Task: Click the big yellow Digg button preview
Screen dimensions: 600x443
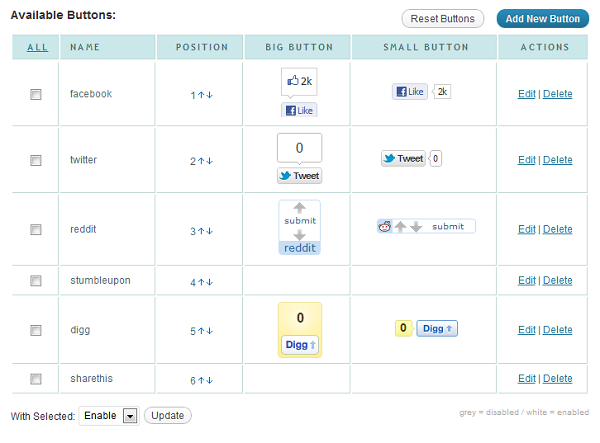Action: coord(300,330)
